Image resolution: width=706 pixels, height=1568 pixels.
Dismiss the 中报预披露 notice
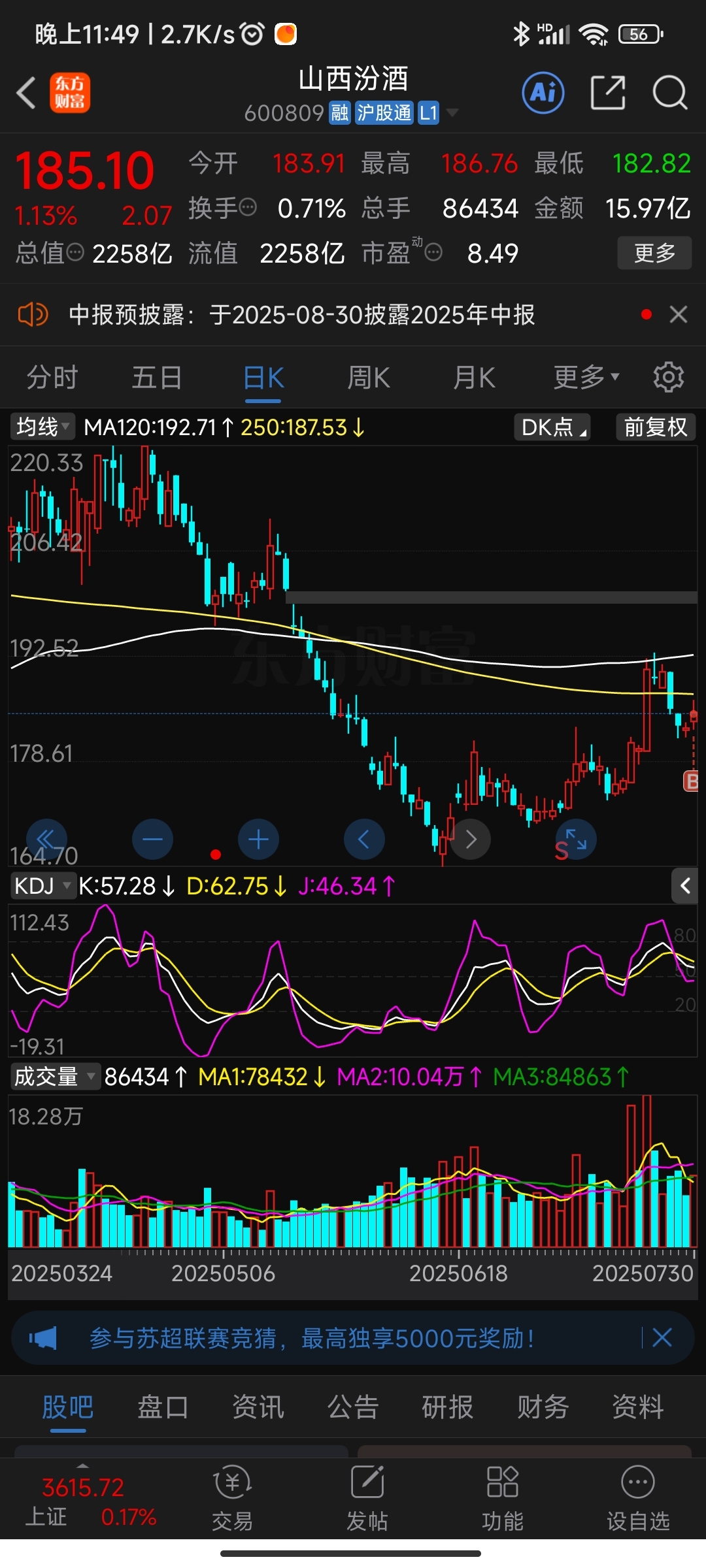pyautogui.click(x=679, y=314)
